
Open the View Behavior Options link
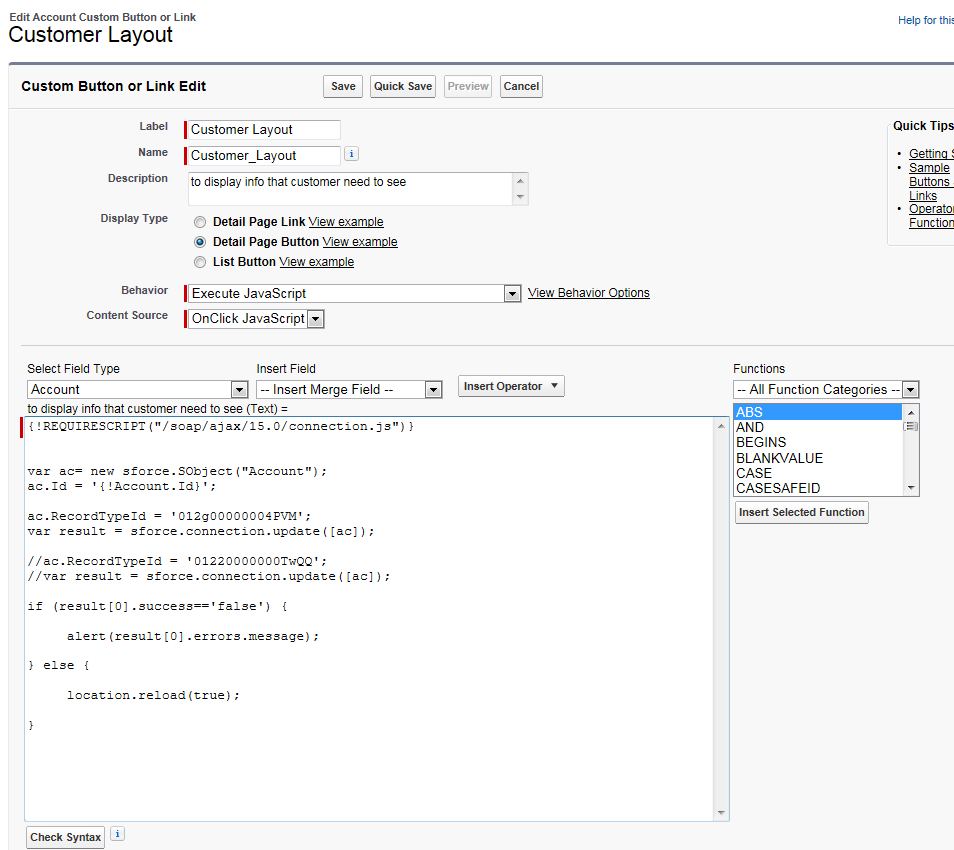click(588, 293)
